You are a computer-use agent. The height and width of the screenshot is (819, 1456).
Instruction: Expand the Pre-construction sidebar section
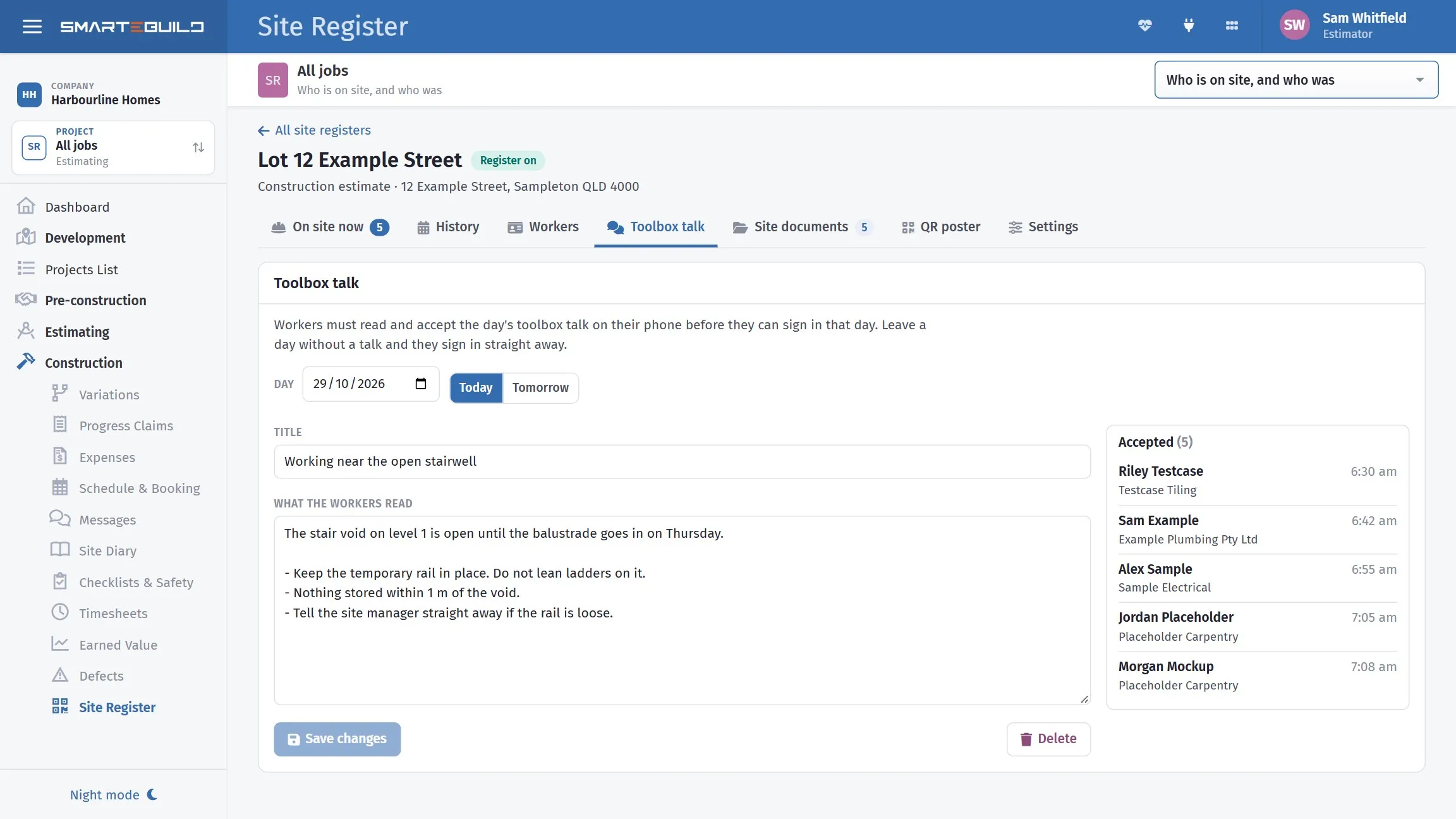95,300
